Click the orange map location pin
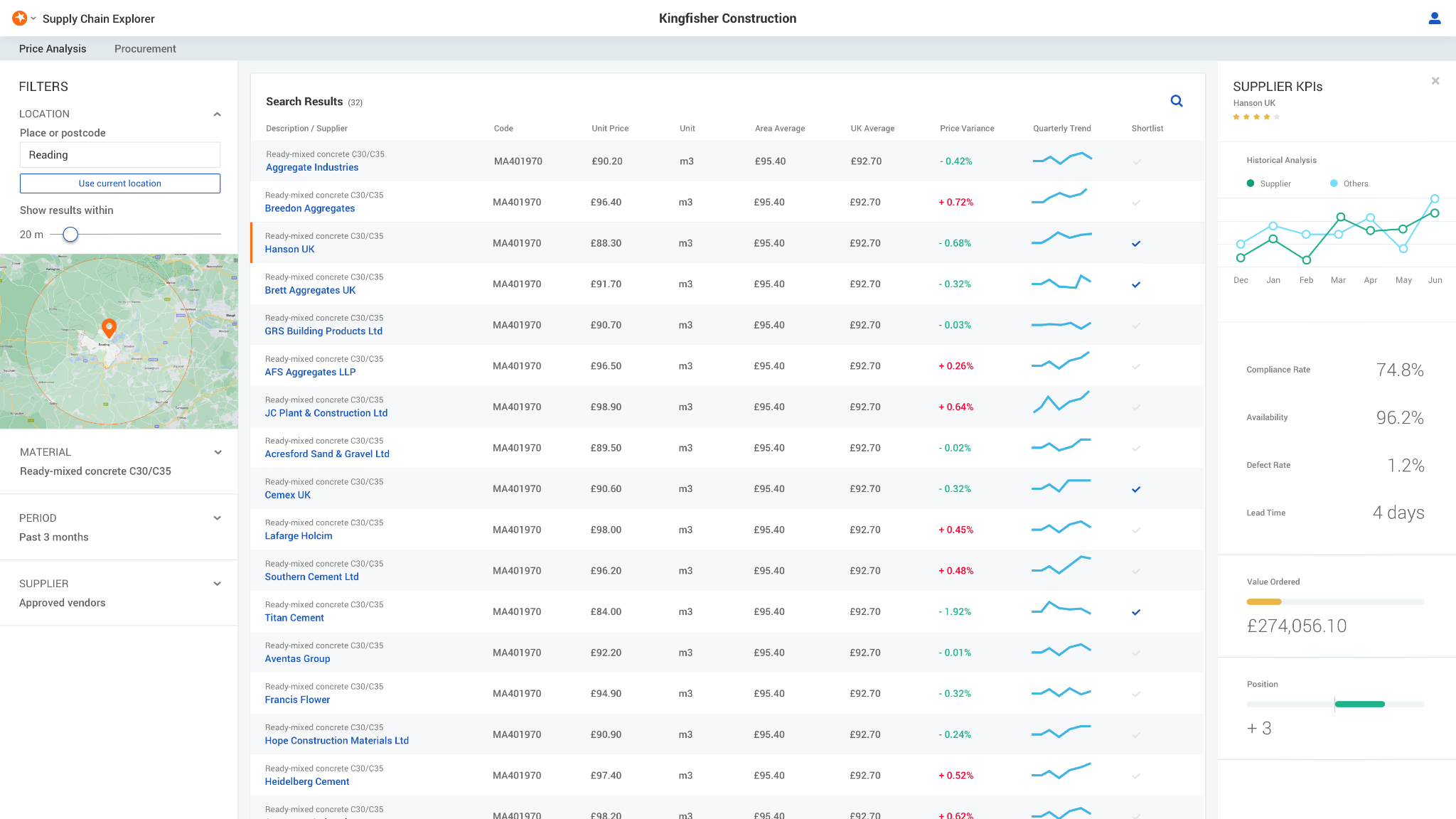This screenshot has width=1456, height=819. (x=109, y=327)
